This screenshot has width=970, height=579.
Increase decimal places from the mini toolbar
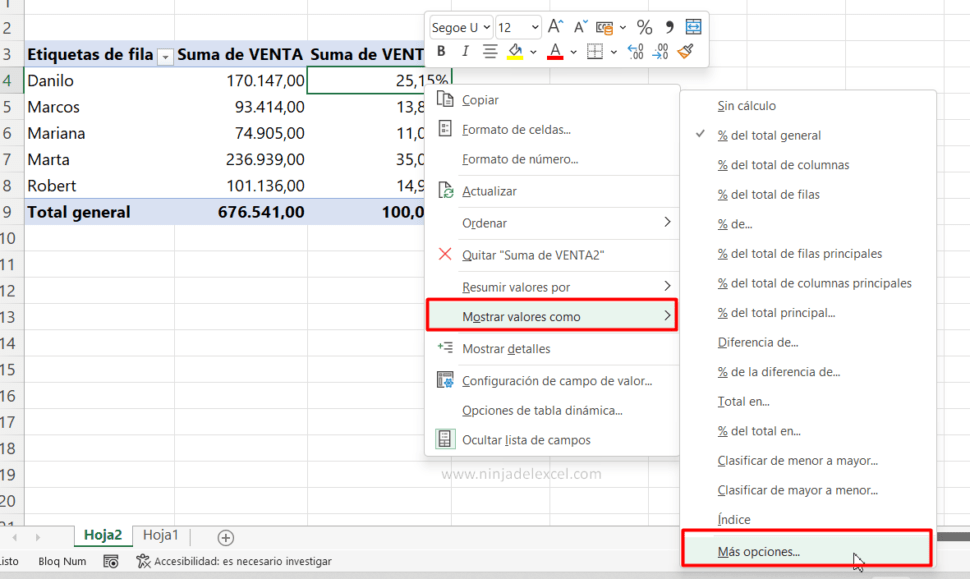click(634, 51)
